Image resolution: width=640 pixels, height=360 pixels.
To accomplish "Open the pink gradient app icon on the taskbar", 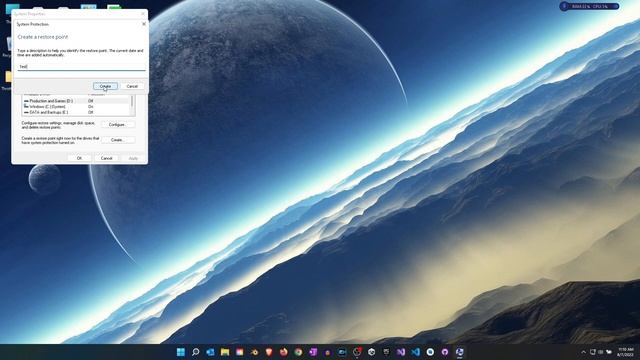I will [x=240, y=352].
